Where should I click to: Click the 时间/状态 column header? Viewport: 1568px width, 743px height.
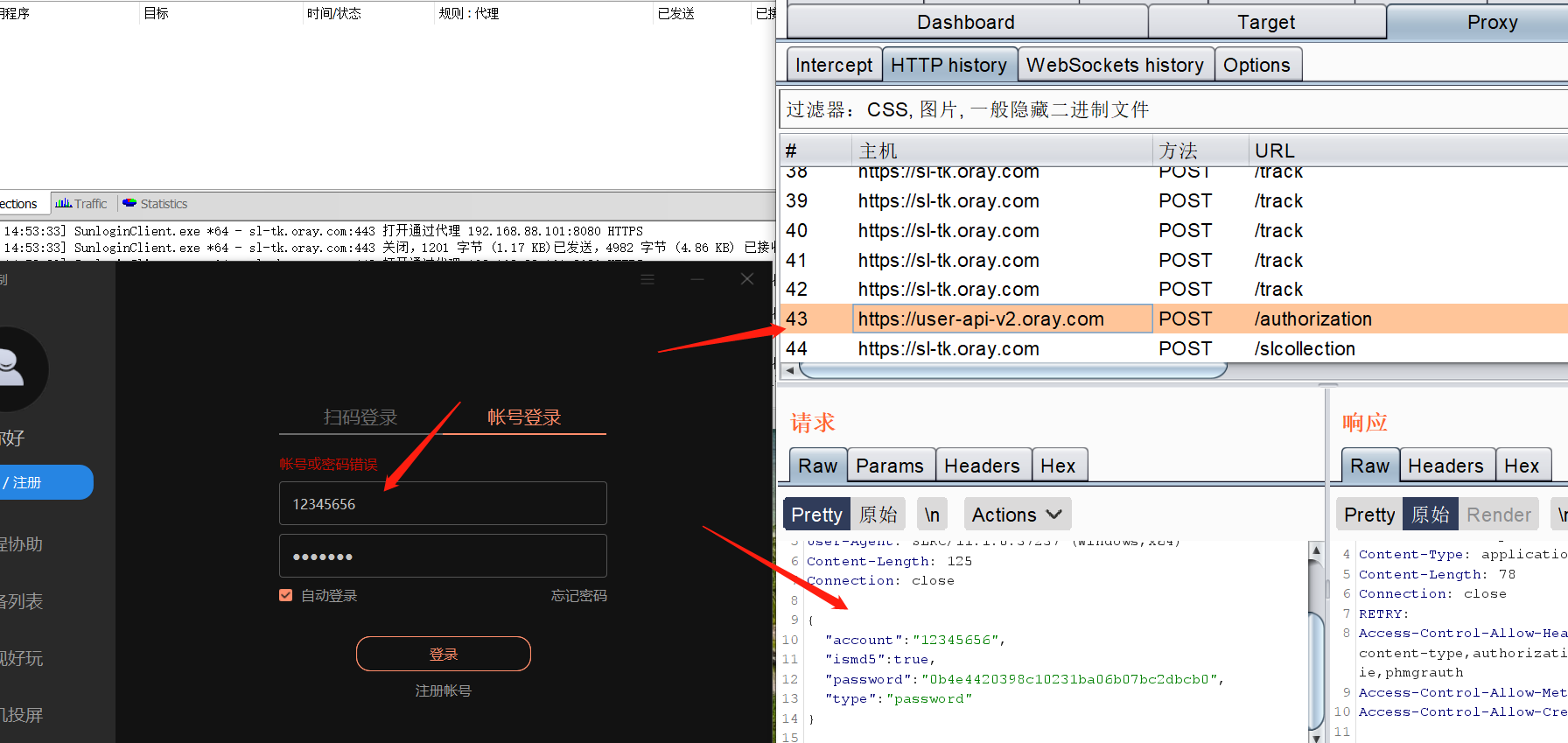(x=367, y=13)
